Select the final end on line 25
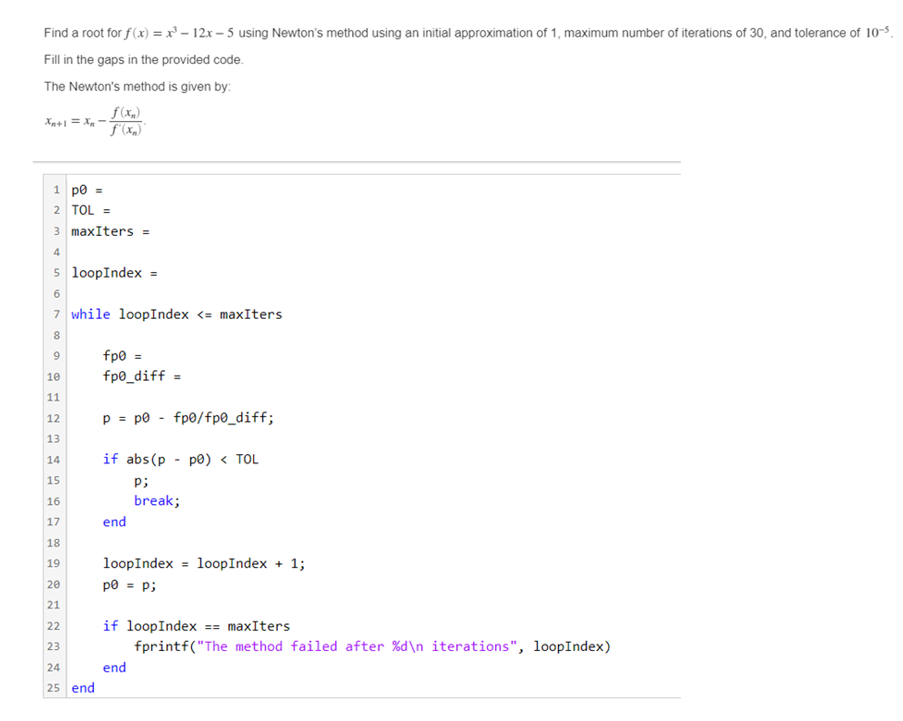The height and width of the screenshot is (721, 903). click(x=82, y=687)
